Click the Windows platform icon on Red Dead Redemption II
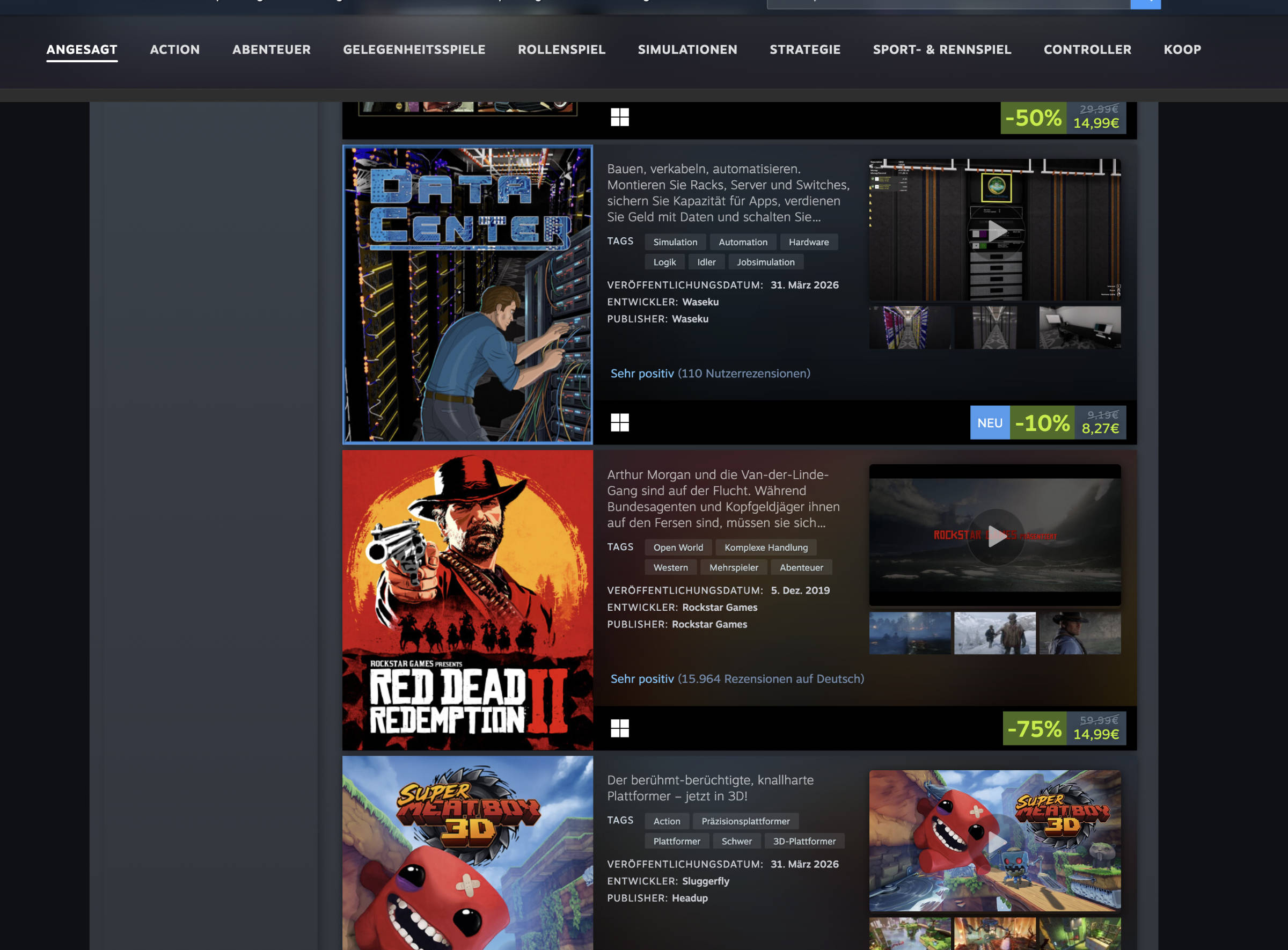This screenshot has height=950, width=1288. pos(620,728)
